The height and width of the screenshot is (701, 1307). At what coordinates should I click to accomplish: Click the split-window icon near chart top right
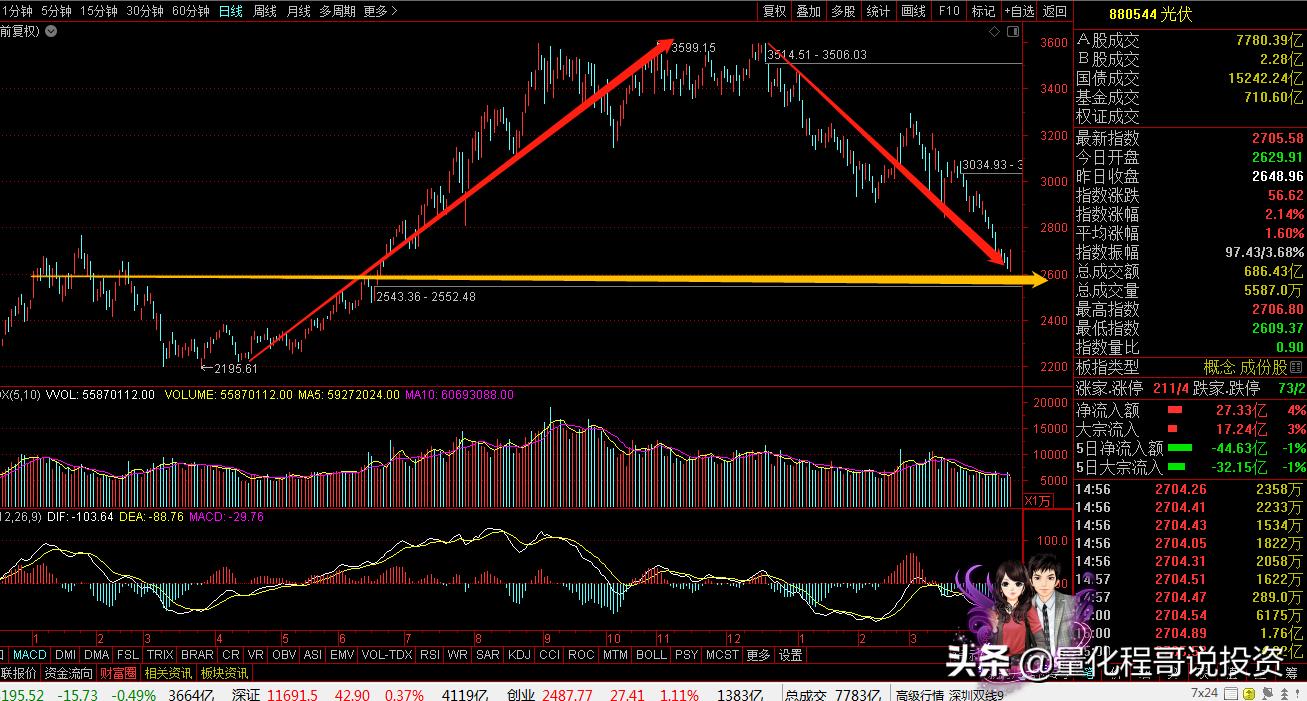pyautogui.click(x=1012, y=31)
